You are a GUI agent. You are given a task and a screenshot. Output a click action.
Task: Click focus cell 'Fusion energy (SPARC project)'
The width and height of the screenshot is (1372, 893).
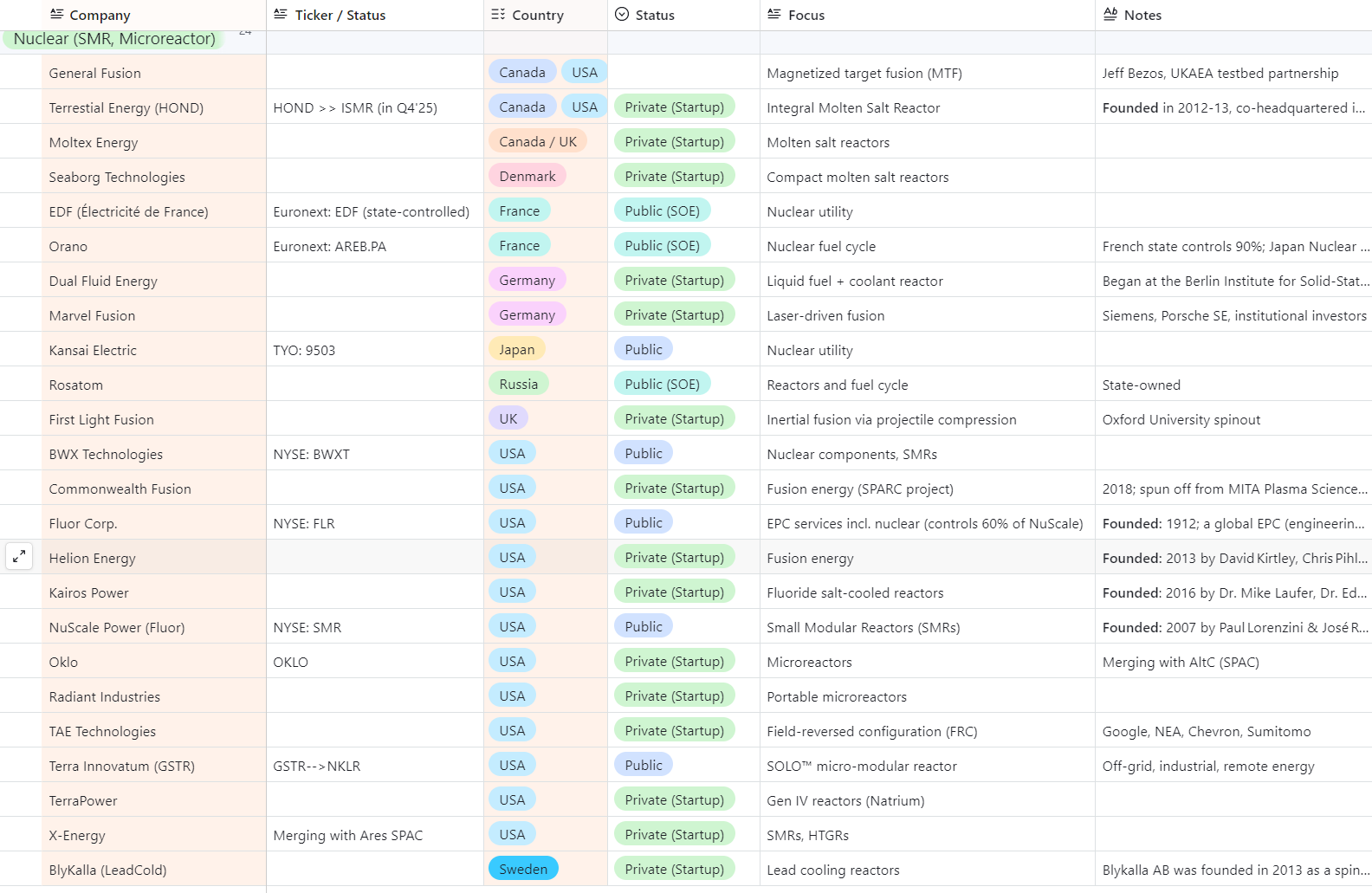(x=928, y=488)
